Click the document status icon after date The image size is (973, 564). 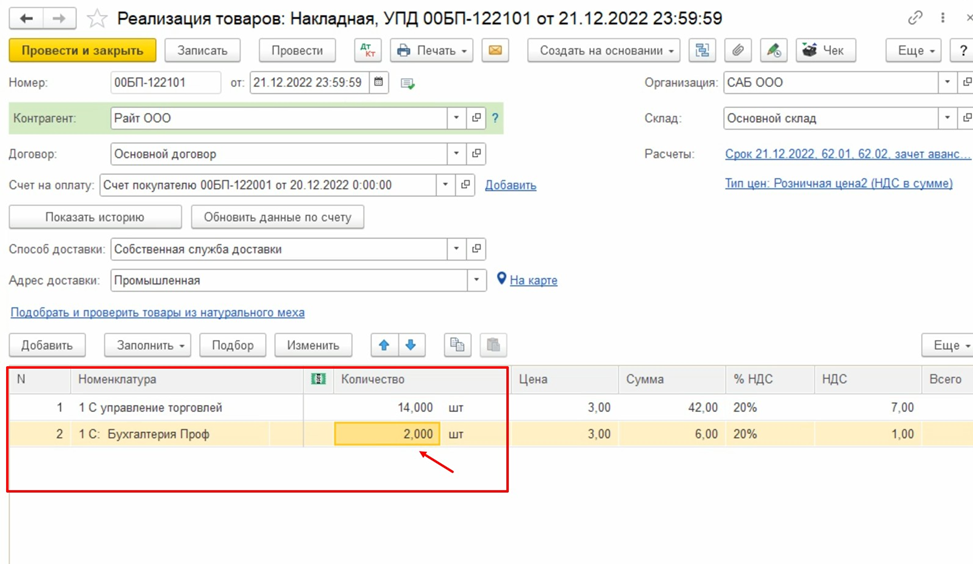(x=408, y=83)
